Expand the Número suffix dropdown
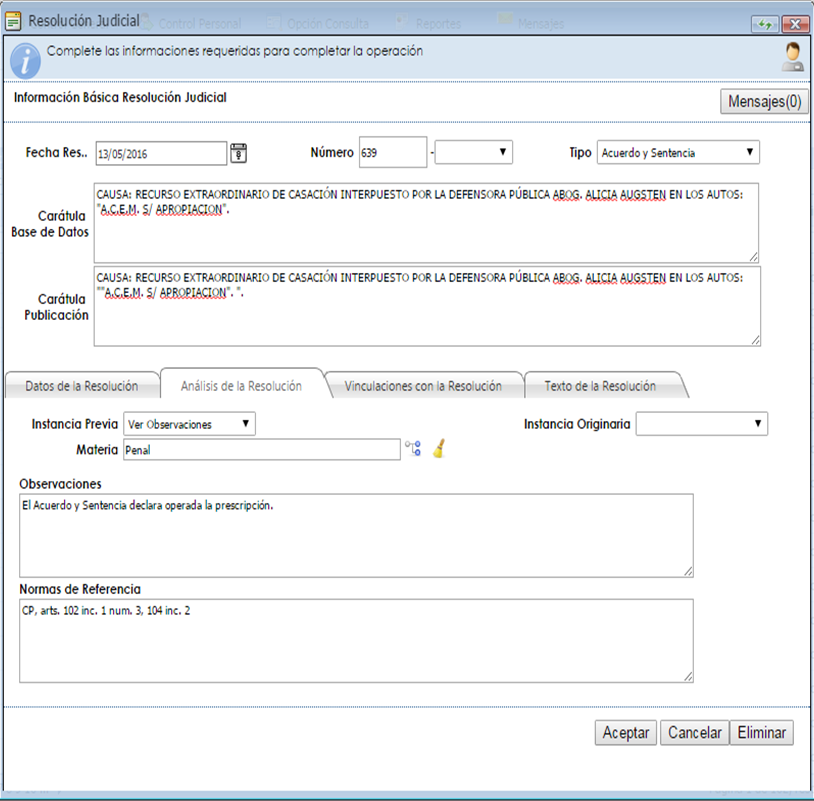The height and width of the screenshot is (801, 814). pos(475,153)
